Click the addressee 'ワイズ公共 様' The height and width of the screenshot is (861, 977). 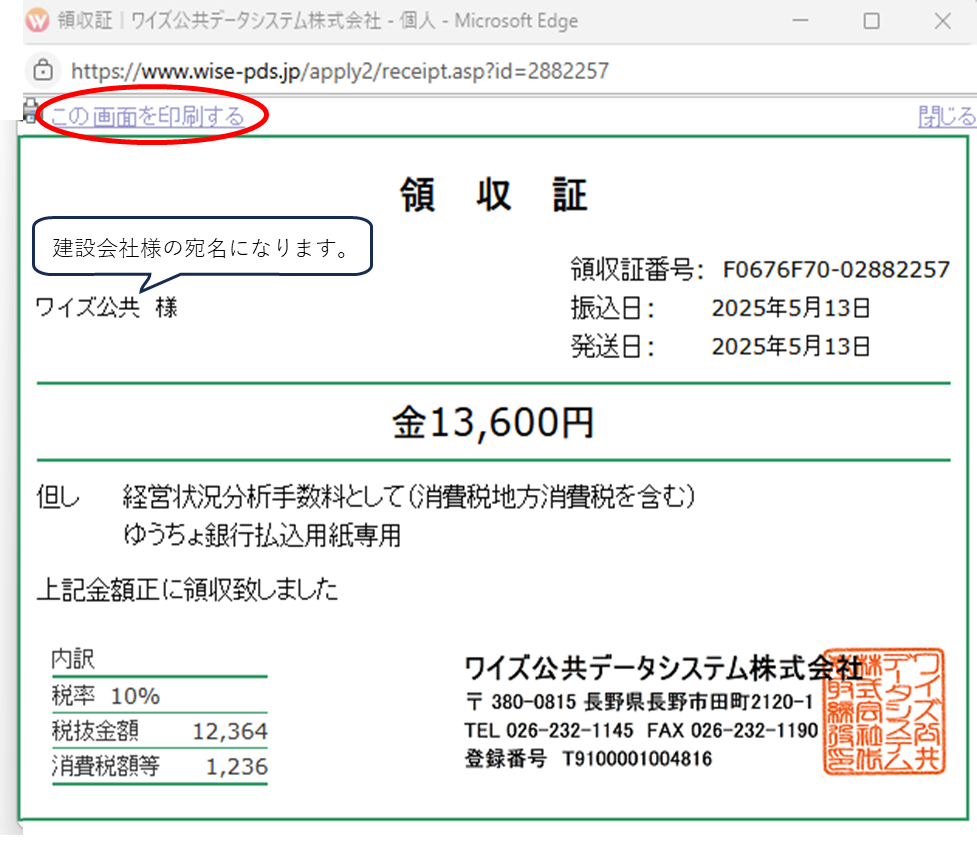107,307
